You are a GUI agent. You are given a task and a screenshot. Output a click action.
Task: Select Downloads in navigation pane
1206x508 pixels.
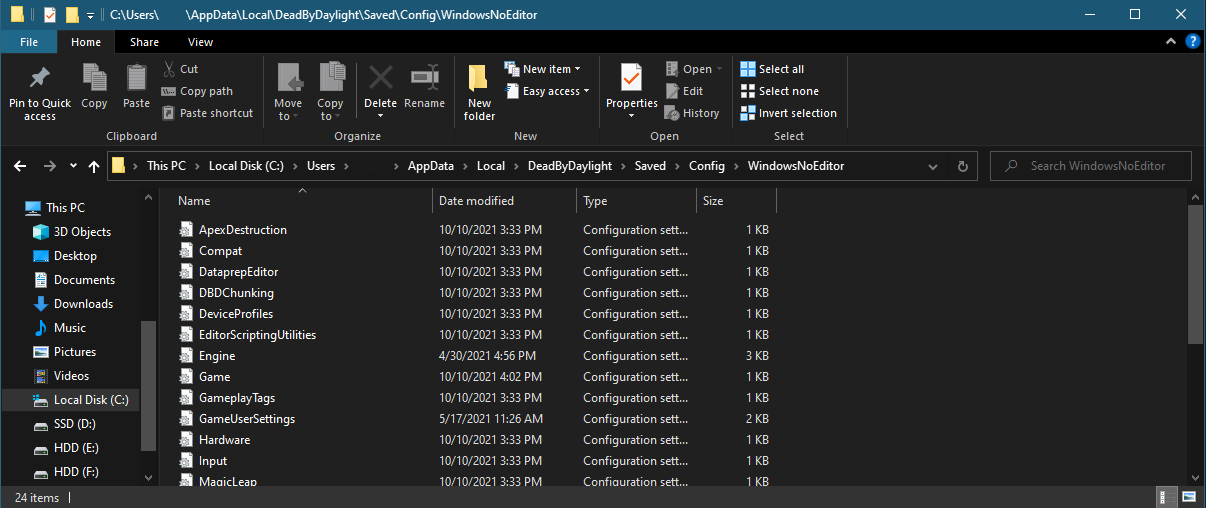(x=83, y=304)
